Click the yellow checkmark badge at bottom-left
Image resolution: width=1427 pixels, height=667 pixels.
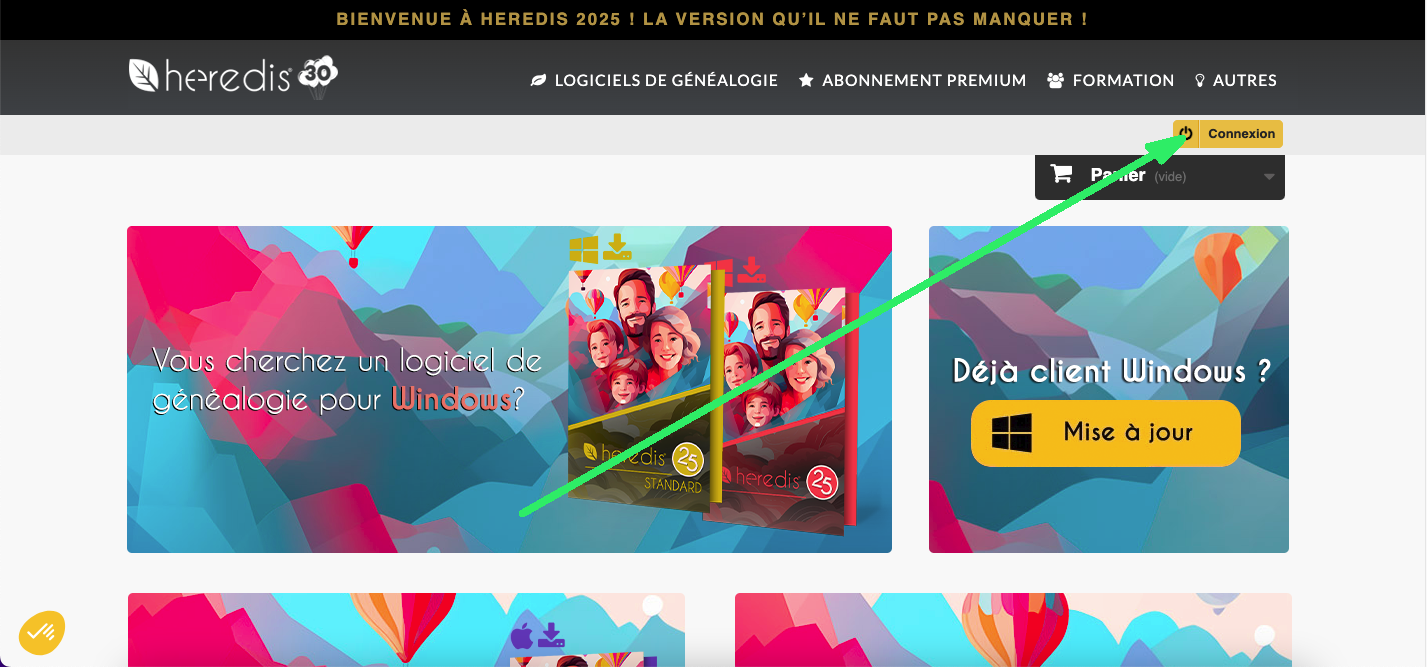click(x=41, y=632)
